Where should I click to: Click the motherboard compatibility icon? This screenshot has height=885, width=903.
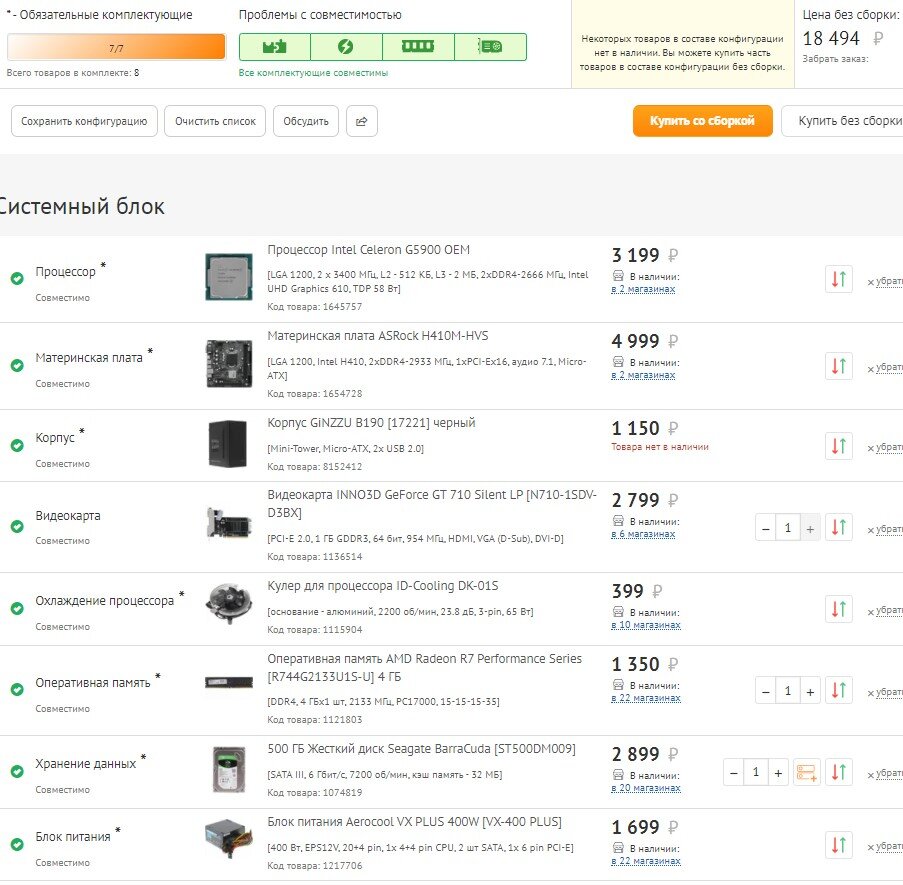(275, 47)
